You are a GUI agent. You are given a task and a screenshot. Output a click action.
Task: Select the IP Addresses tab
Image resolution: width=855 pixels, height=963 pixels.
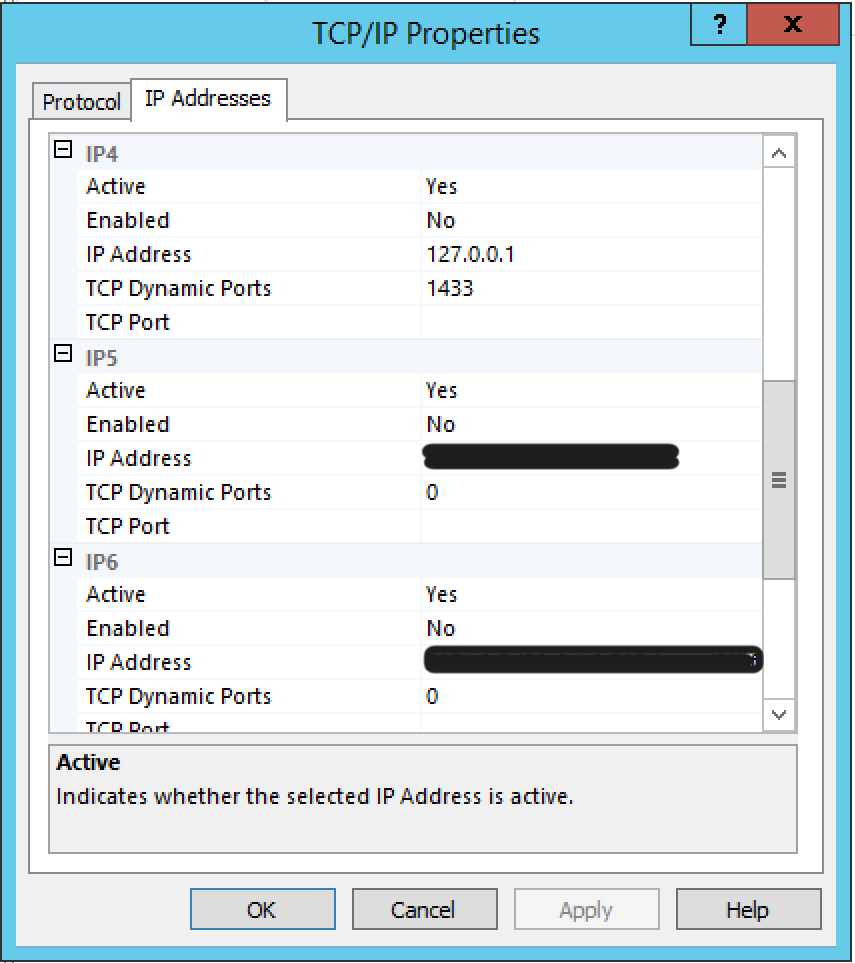point(208,99)
